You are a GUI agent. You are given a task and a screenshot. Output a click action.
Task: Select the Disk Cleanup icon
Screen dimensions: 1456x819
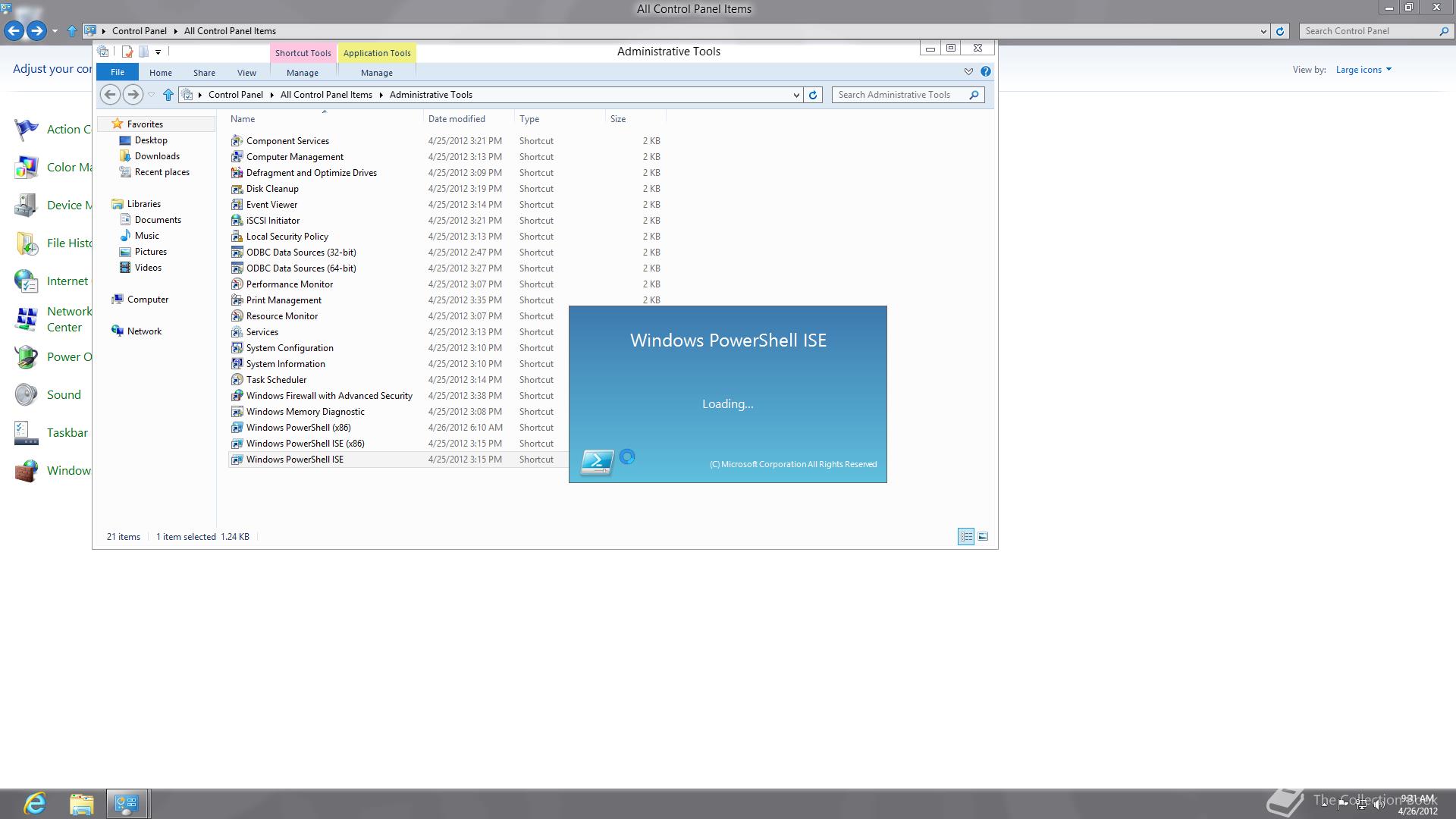(x=237, y=189)
